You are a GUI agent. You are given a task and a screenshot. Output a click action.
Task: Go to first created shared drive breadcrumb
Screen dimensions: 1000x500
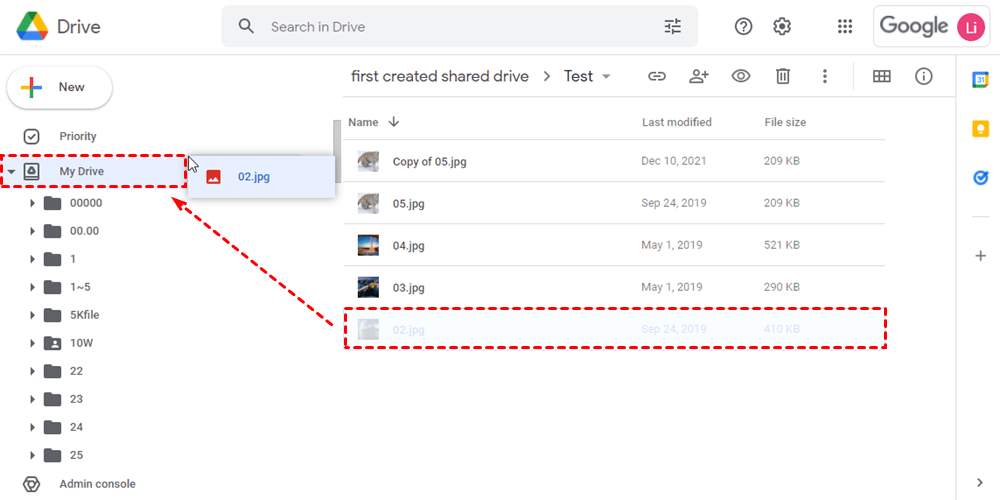(440, 76)
